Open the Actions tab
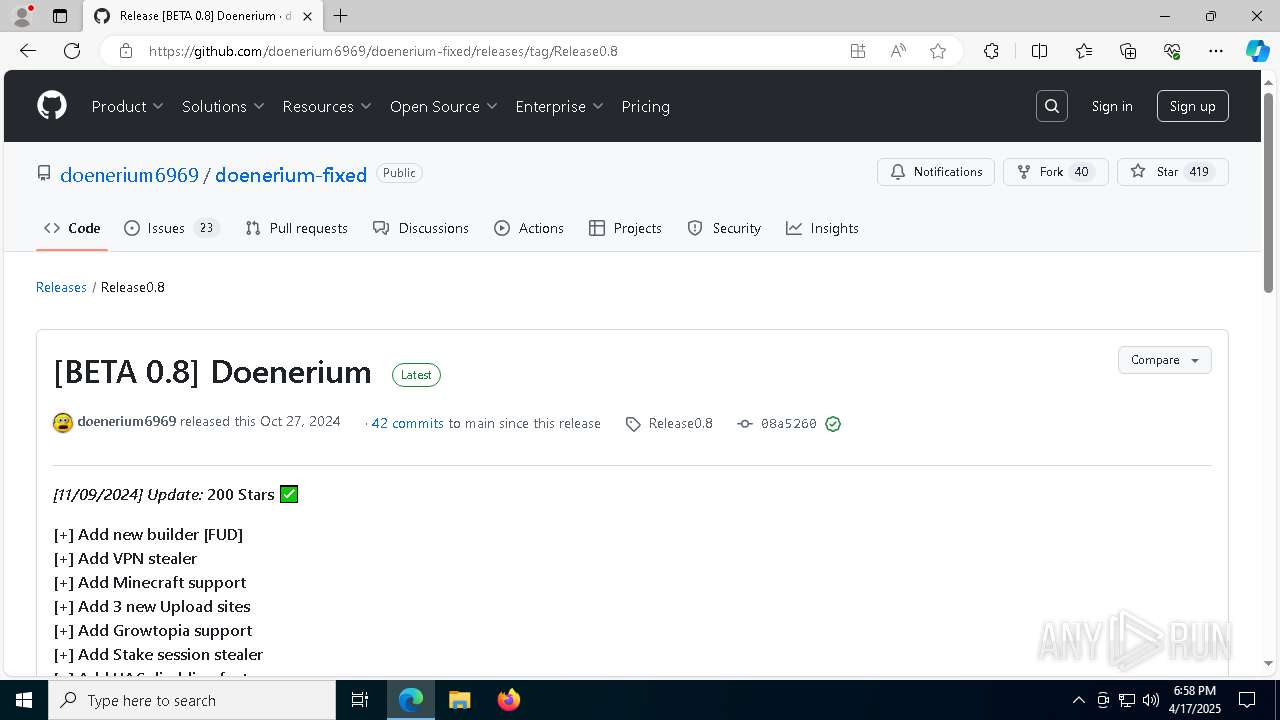The height and width of the screenshot is (720, 1280). tap(529, 228)
